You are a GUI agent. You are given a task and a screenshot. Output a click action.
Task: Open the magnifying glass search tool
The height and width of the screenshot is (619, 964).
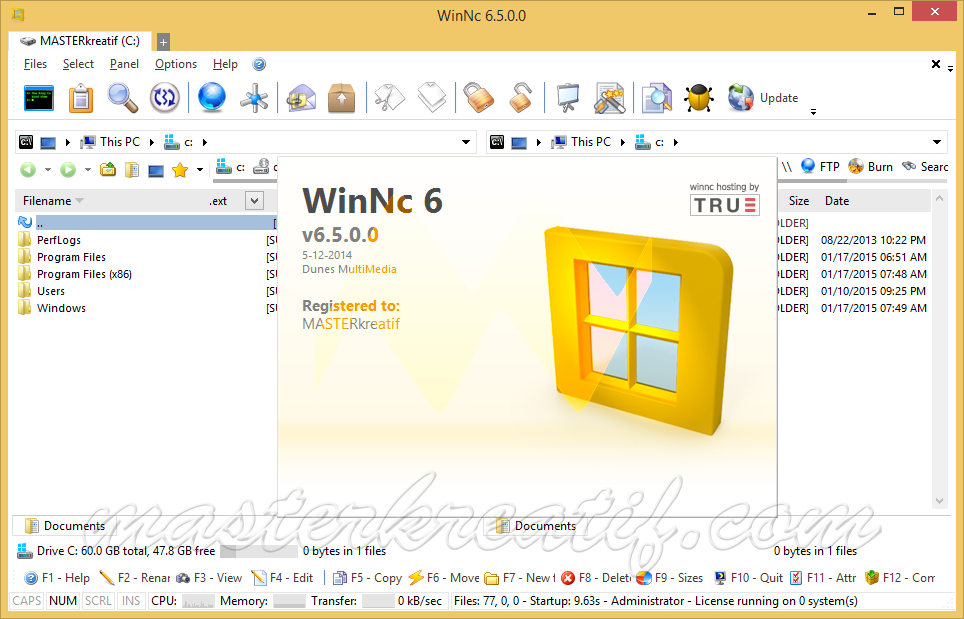point(122,98)
